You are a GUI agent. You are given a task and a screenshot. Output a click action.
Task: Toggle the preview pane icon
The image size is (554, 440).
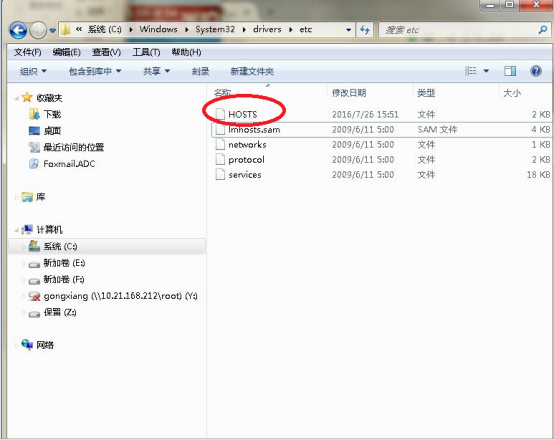tap(510, 71)
